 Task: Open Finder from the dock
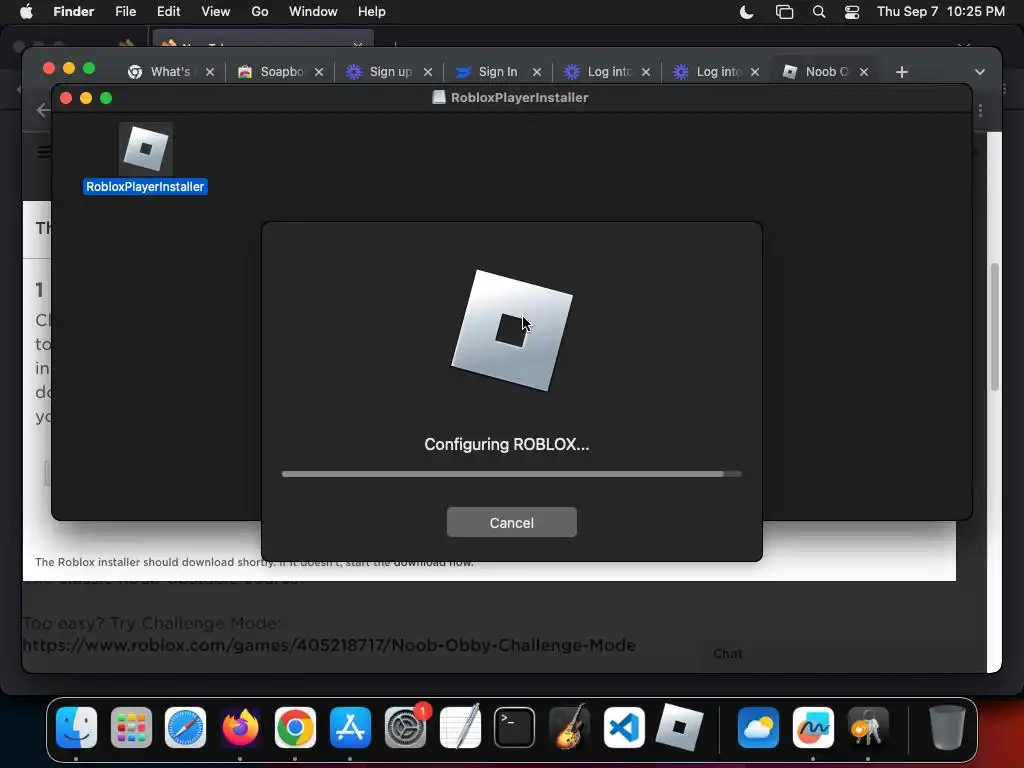pos(76,727)
